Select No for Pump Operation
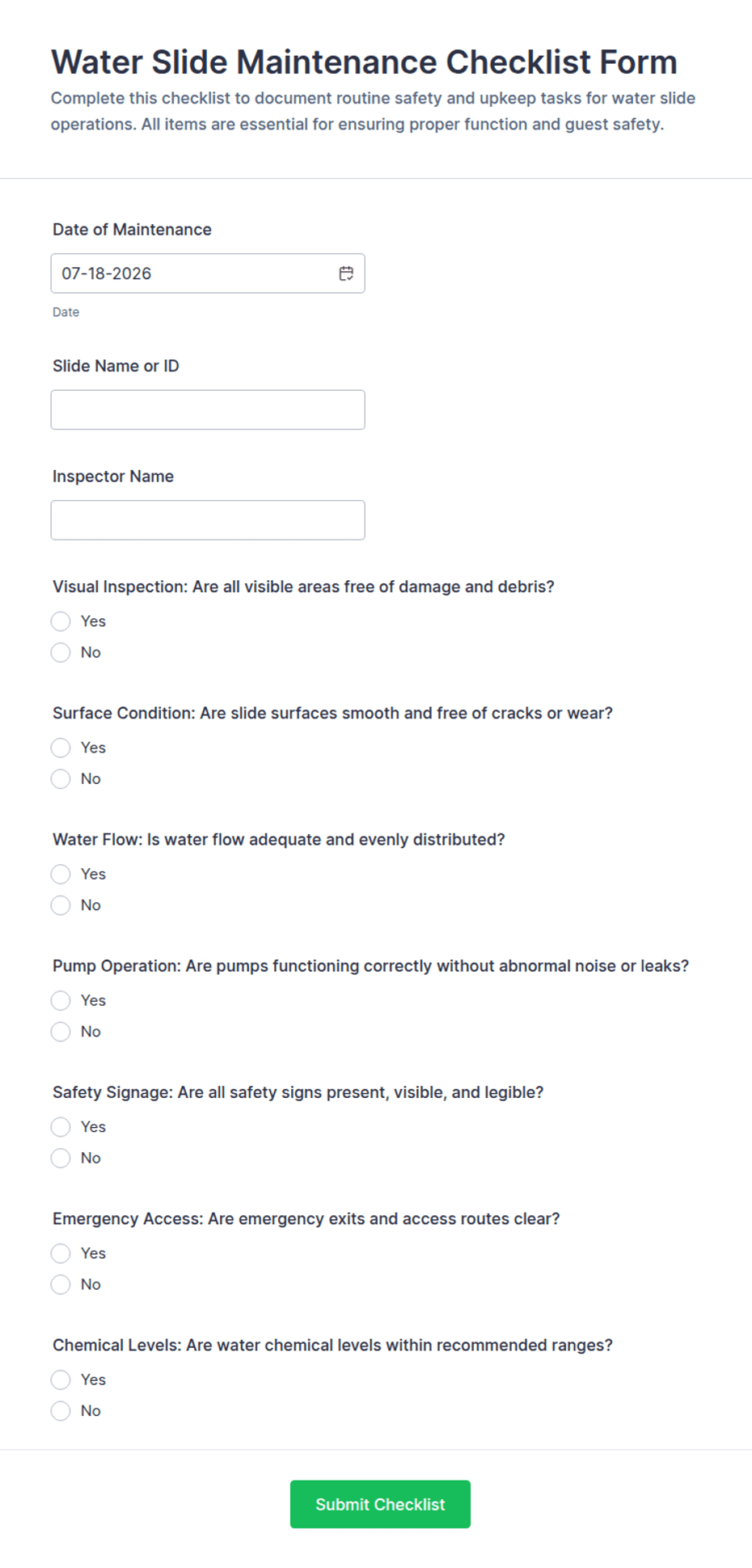 click(61, 1031)
